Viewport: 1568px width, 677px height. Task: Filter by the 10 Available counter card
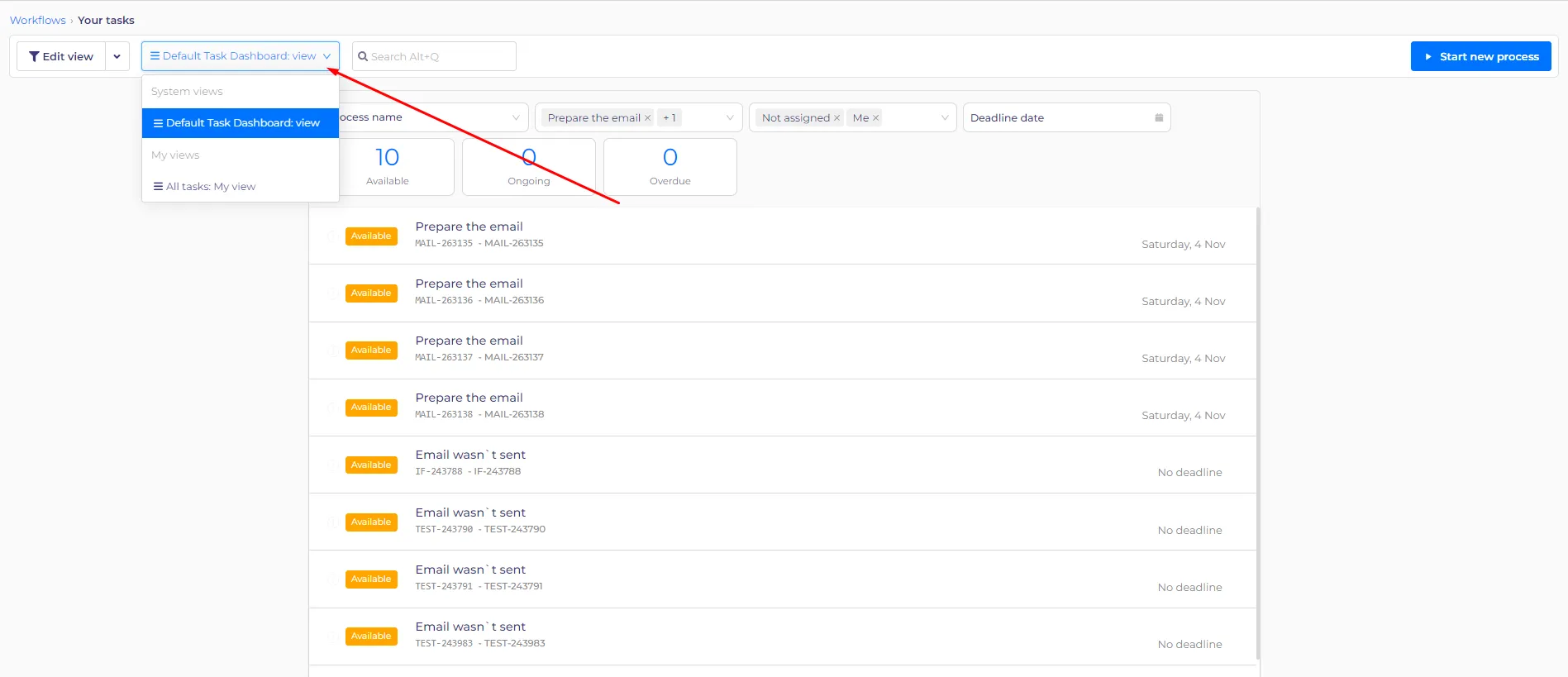pyautogui.click(x=388, y=167)
